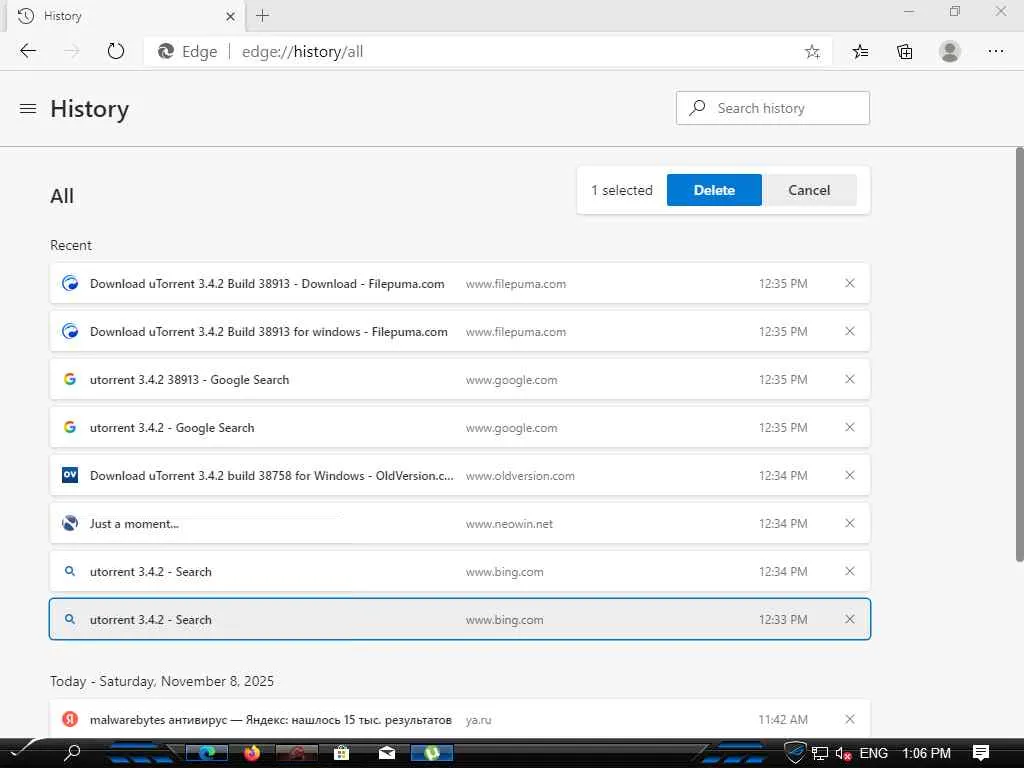
Task: Click the '1 selected' label
Action: 622,190
